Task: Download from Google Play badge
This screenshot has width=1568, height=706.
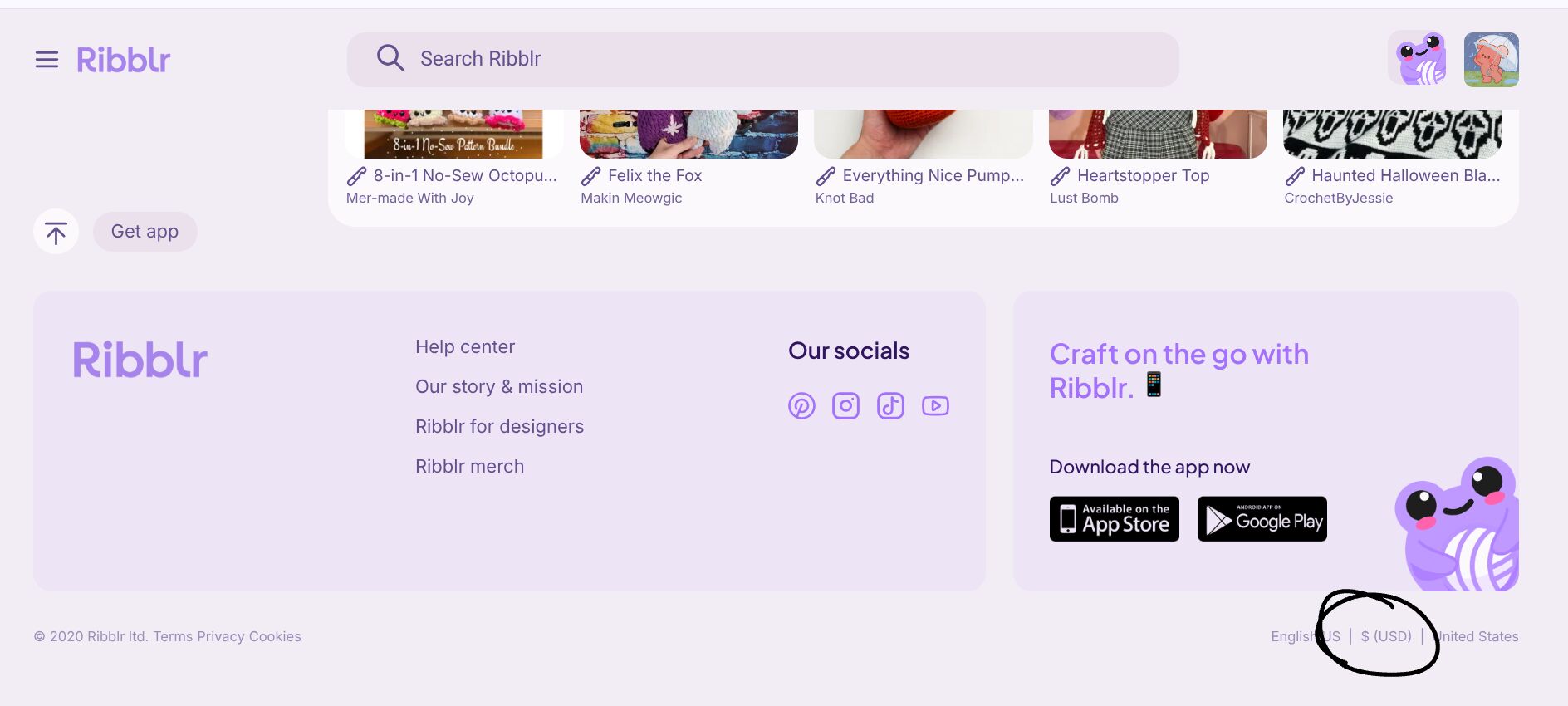Action: tap(1262, 519)
